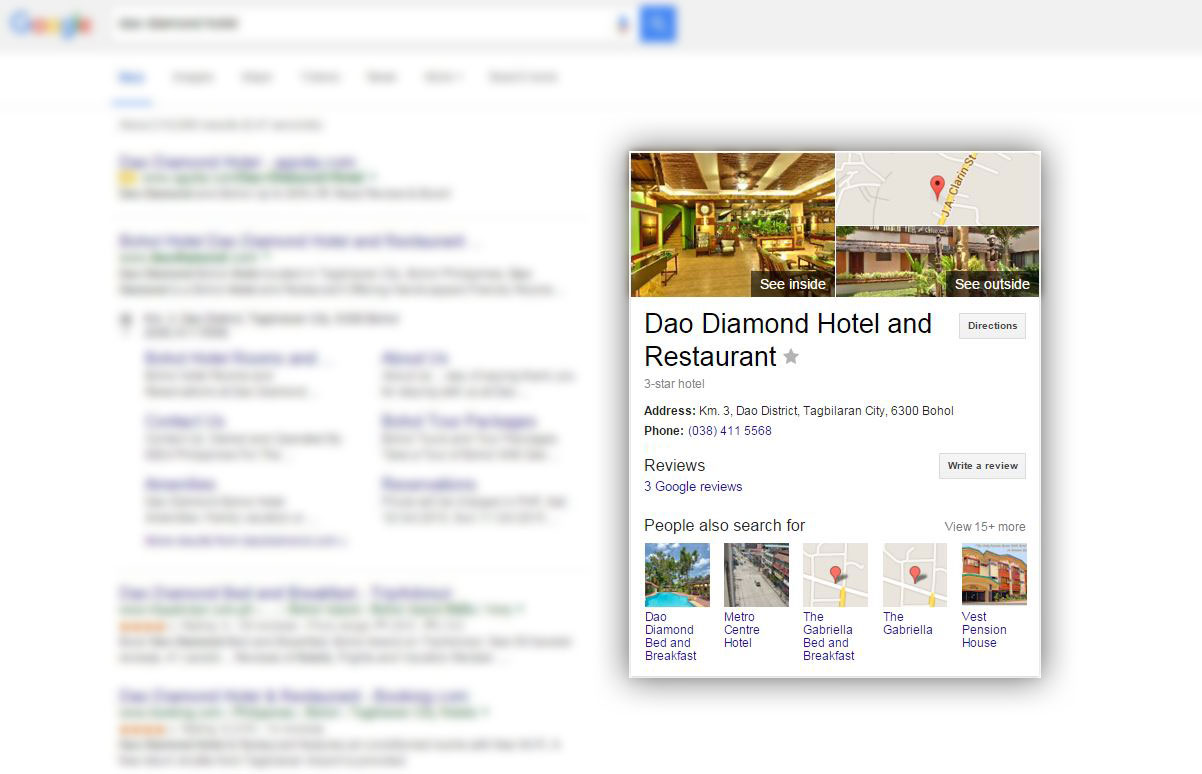This screenshot has width=1202, height=774.
Task: Open The Gabriella Bed and Breakfast link
Action: click(828, 636)
